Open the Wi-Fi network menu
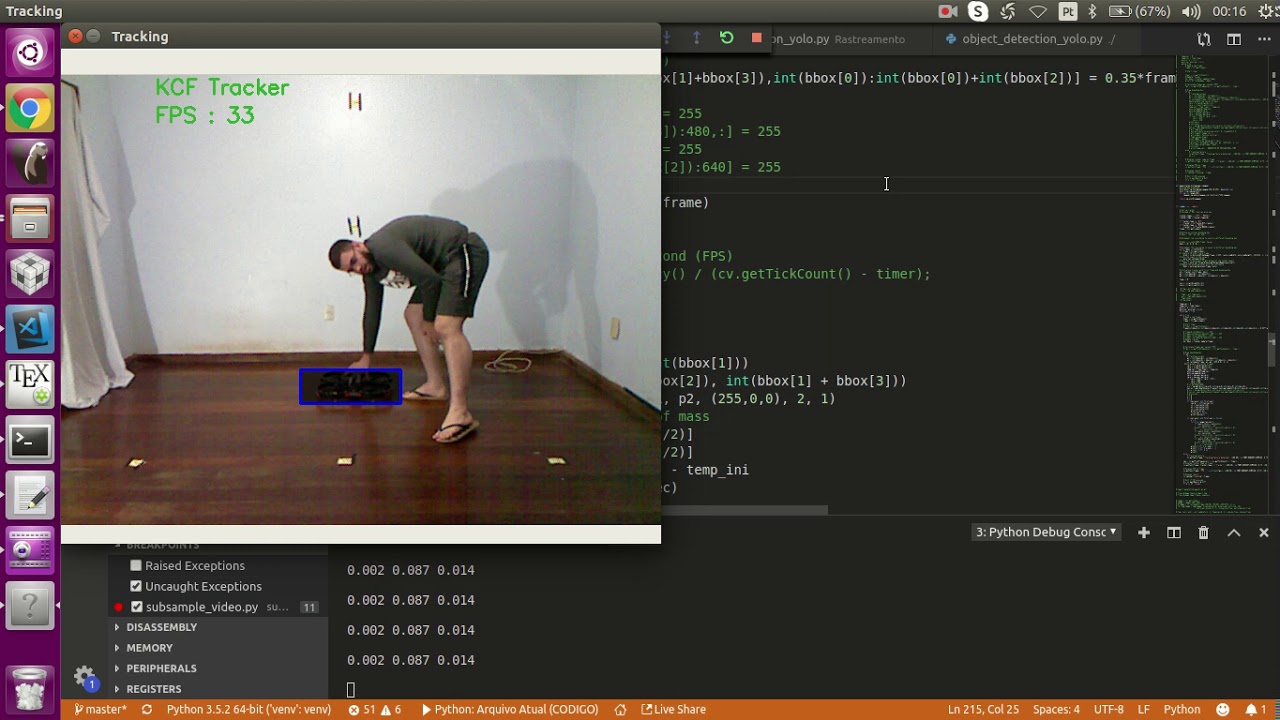1280x720 pixels. [1038, 12]
